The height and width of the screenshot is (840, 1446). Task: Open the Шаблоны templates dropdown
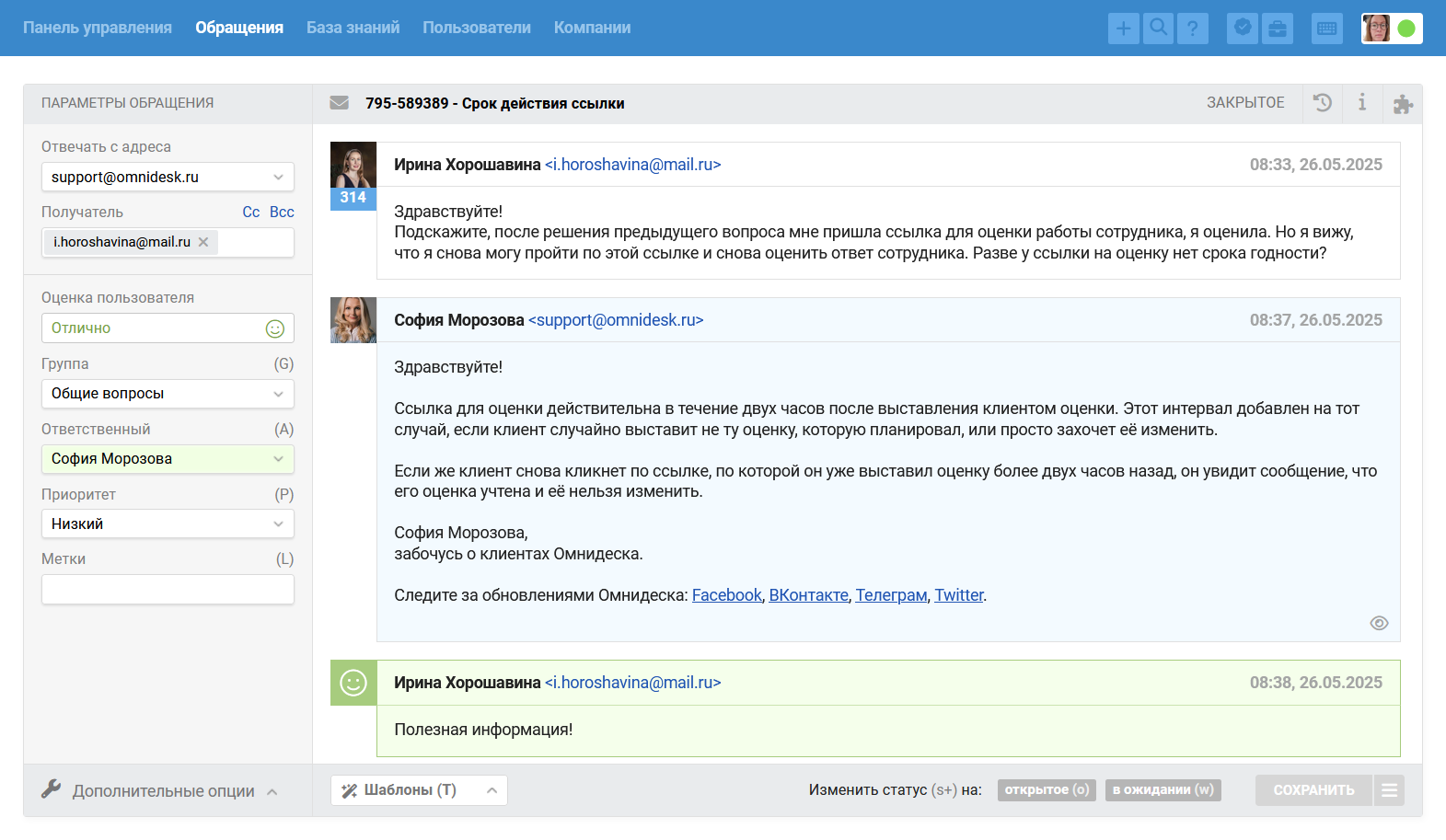click(419, 790)
